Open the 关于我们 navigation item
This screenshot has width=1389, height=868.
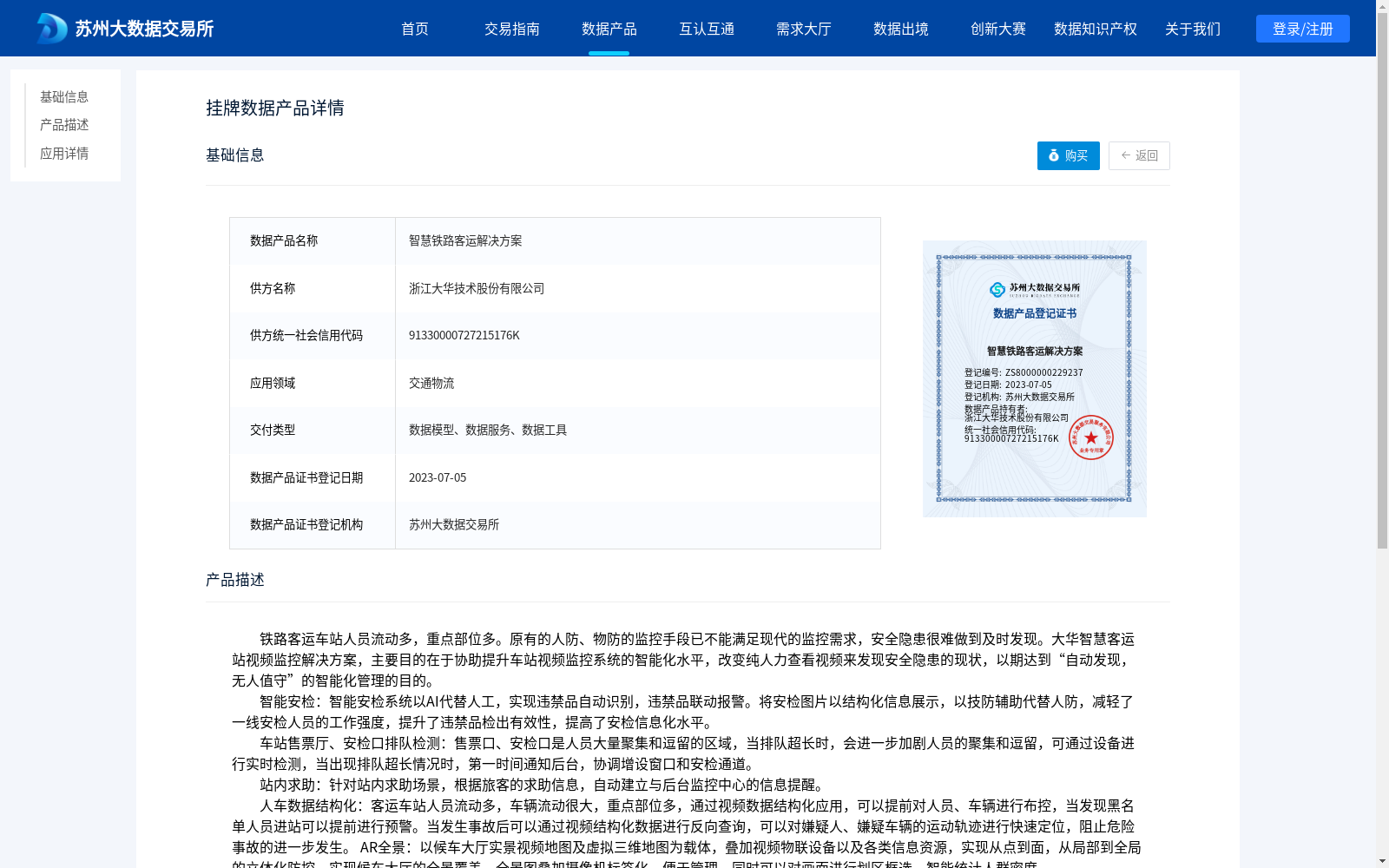[1193, 29]
